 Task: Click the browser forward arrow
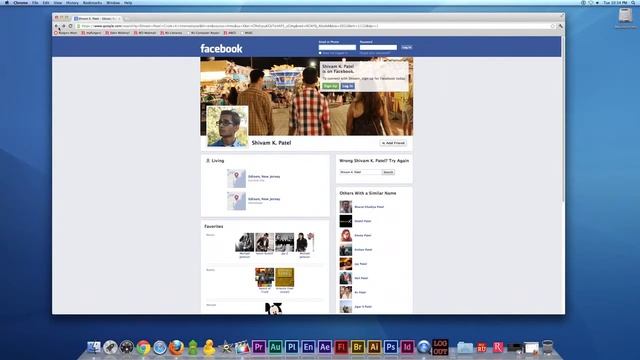click(x=64, y=26)
